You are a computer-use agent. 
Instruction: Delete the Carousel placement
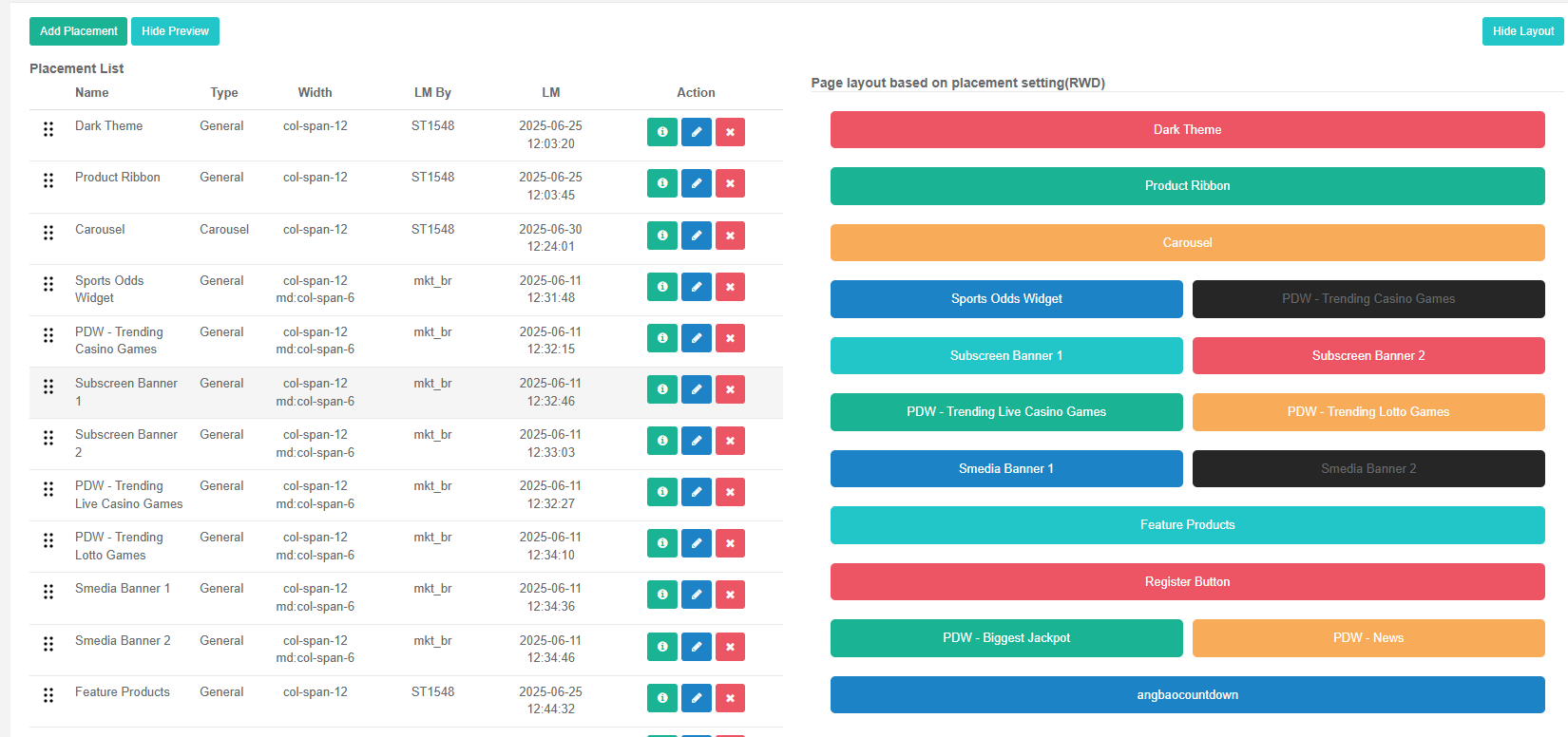730,236
